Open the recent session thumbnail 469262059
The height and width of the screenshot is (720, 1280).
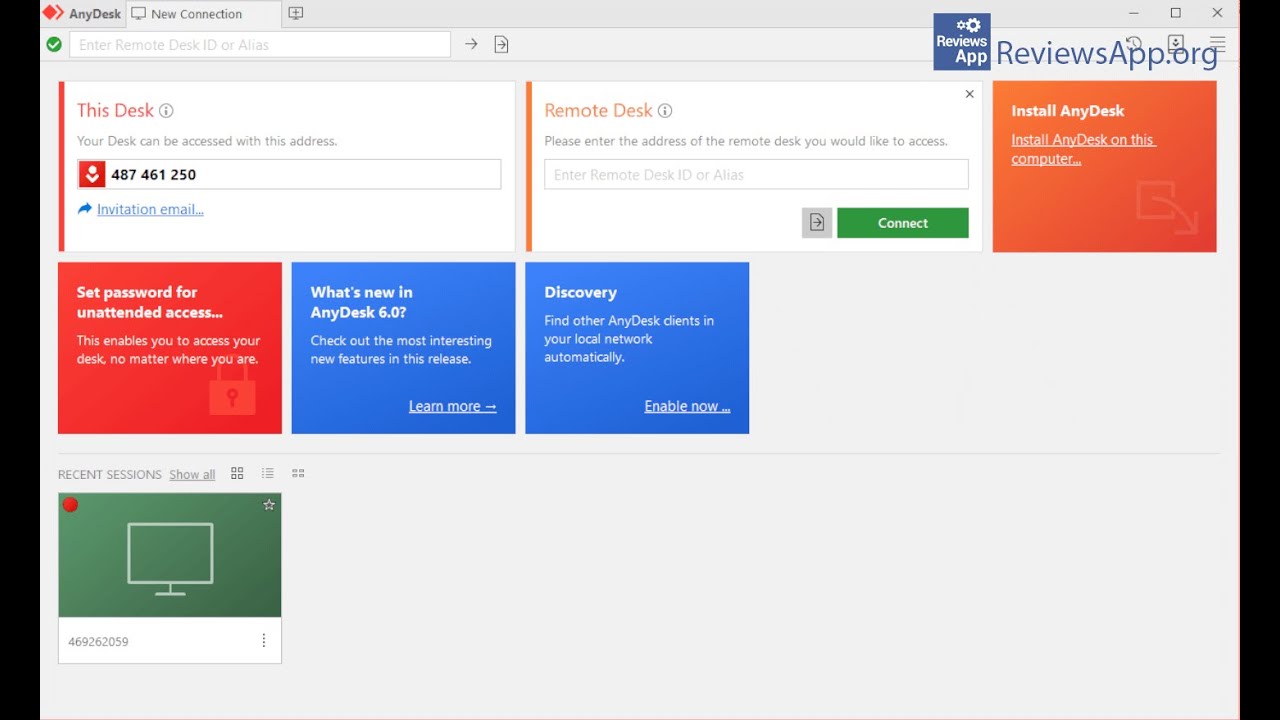click(170, 555)
